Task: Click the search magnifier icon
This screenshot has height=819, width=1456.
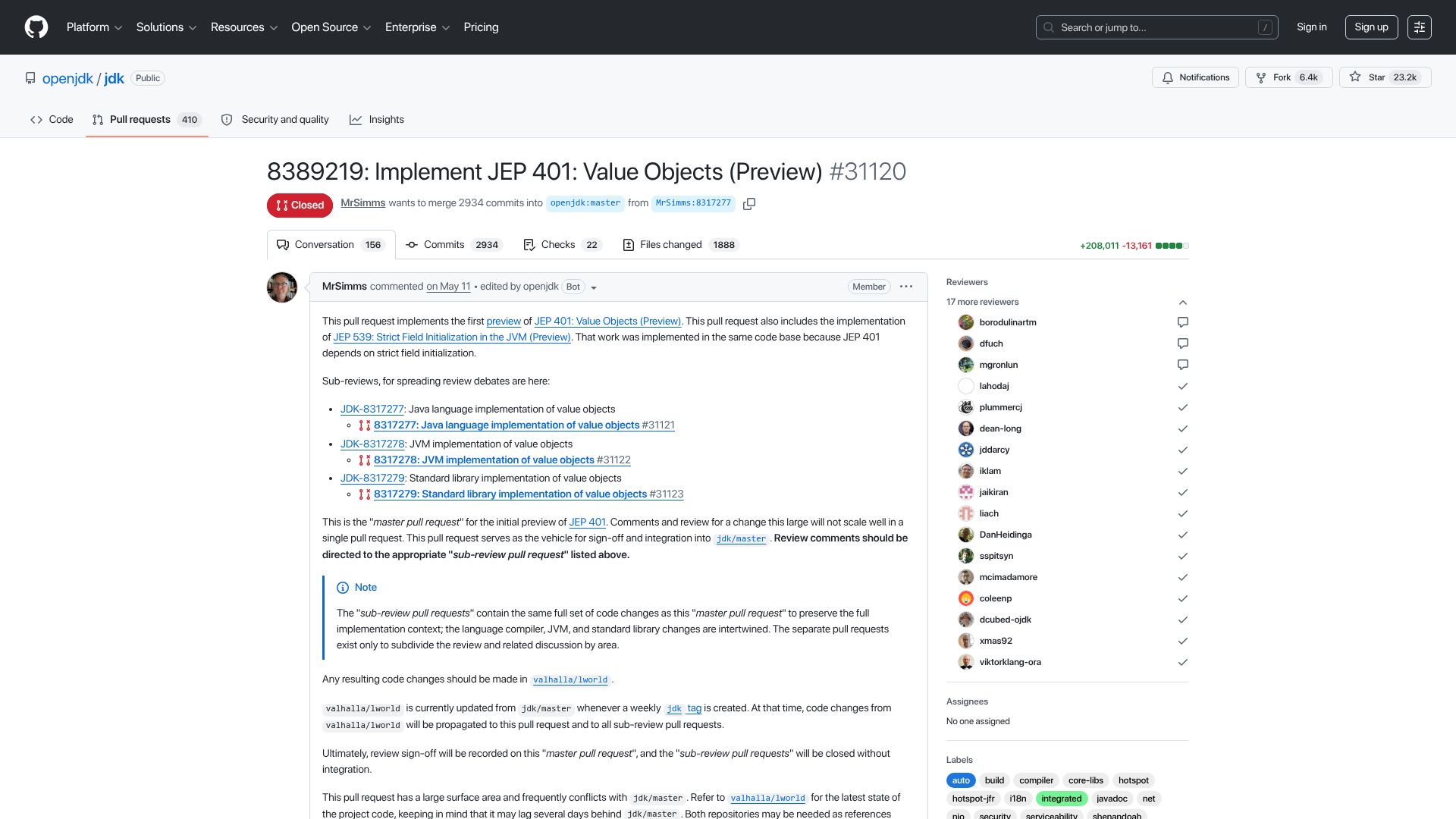Action: [1049, 27]
